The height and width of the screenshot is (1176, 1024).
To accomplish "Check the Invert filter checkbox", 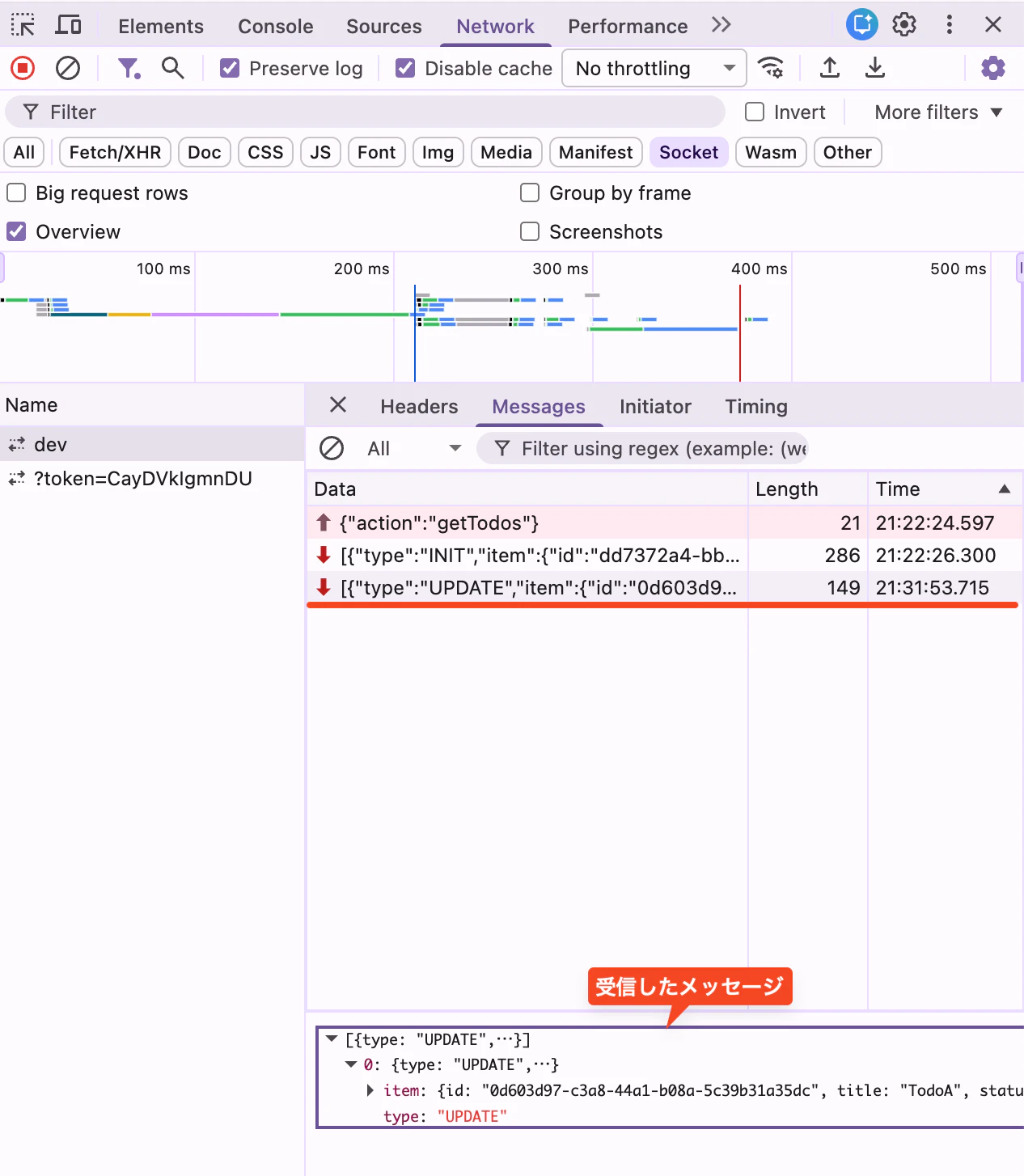I will [755, 112].
